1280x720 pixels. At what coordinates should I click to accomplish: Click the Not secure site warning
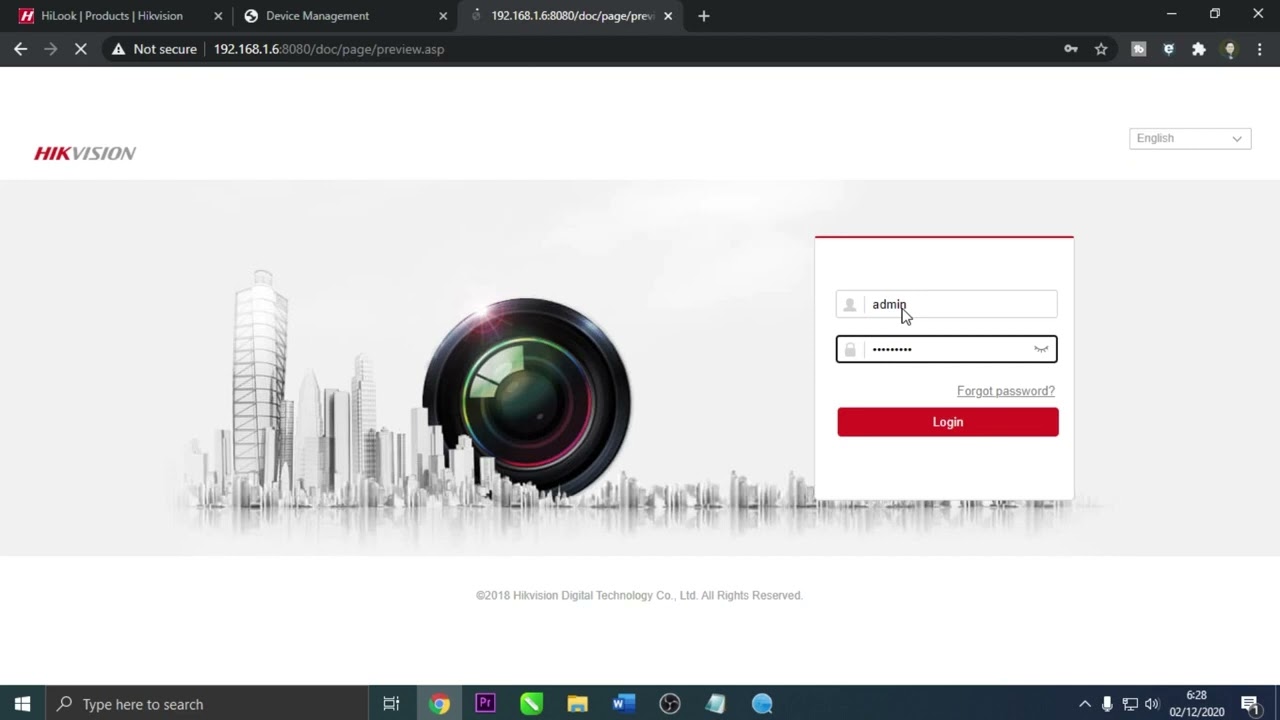click(154, 49)
